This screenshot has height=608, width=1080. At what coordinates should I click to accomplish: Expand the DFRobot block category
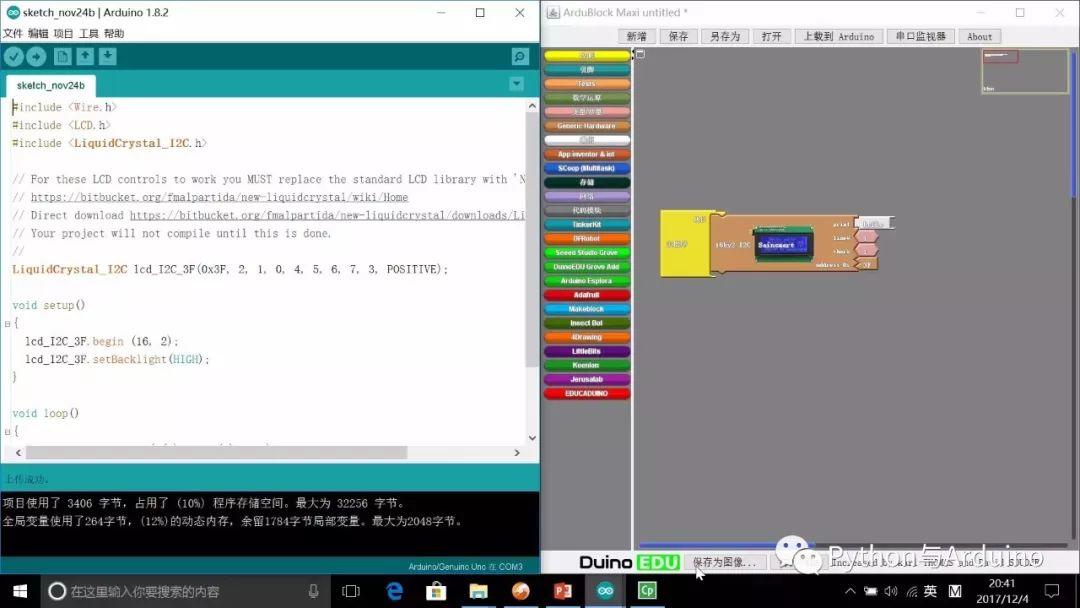[586, 238]
